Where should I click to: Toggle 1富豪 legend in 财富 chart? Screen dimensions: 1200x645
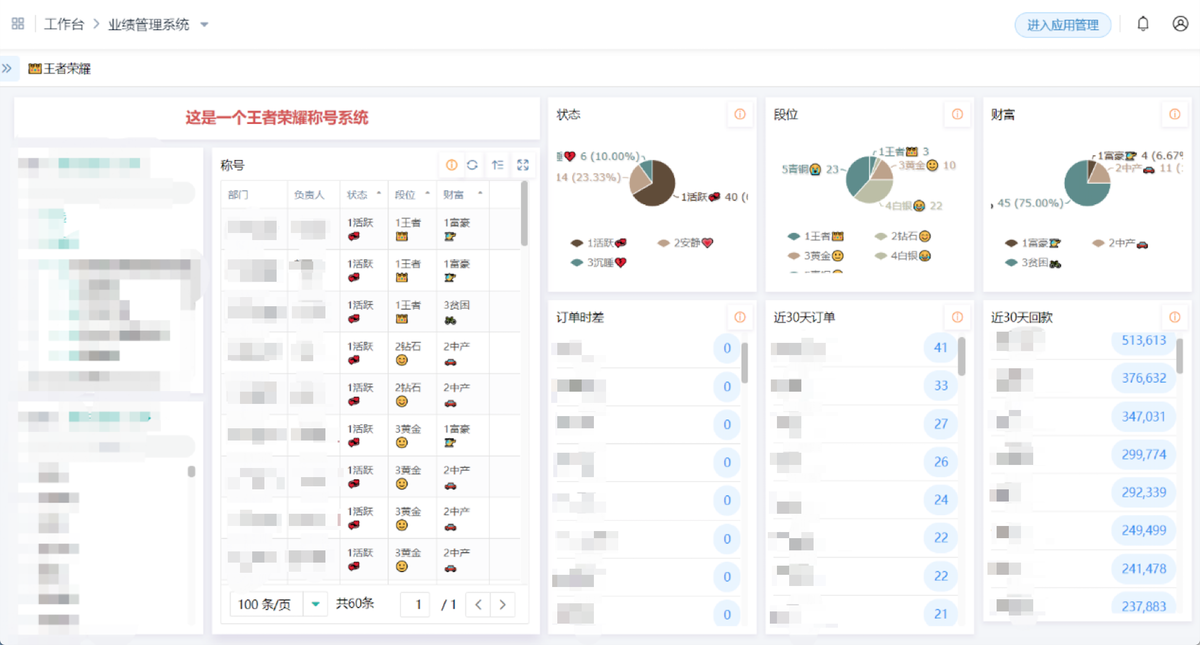[1034, 243]
